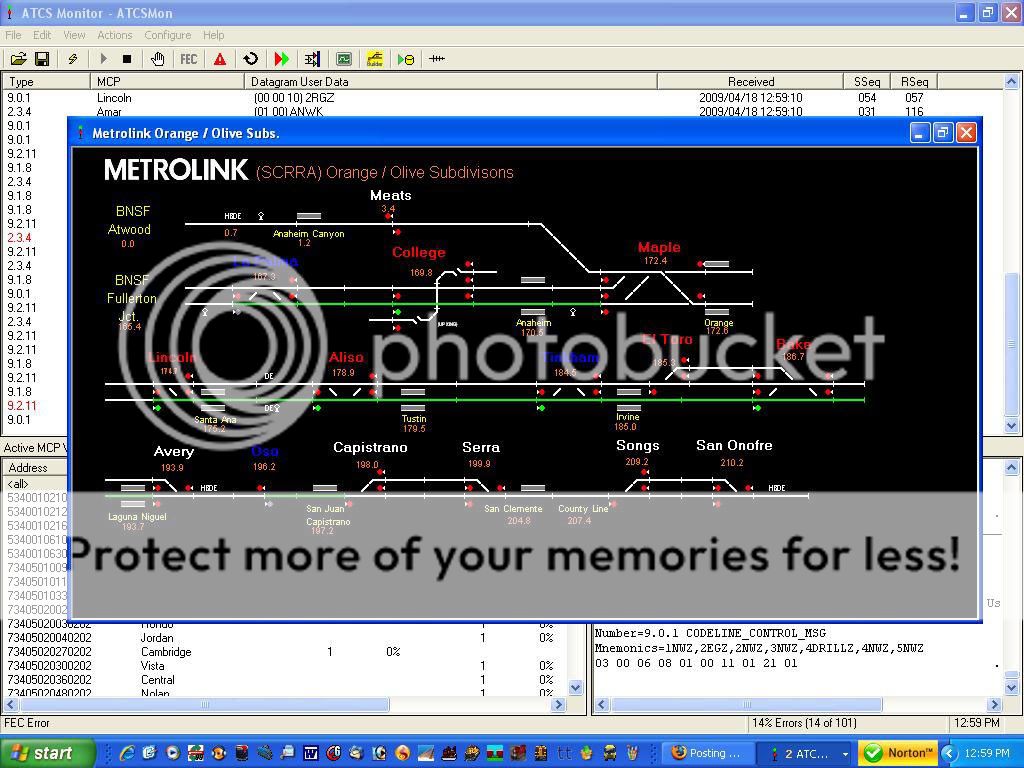Open the Configure menu
Screen dimensions: 1024x768
(167, 35)
